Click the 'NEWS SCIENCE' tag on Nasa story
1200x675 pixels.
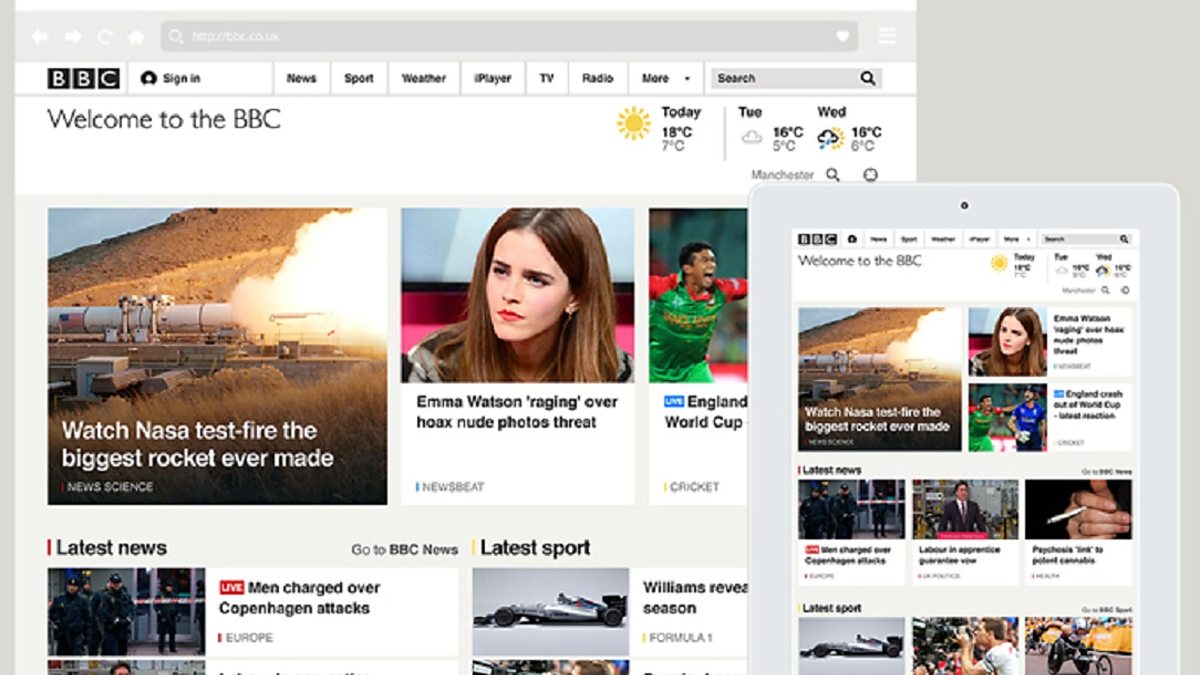[x=110, y=487]
